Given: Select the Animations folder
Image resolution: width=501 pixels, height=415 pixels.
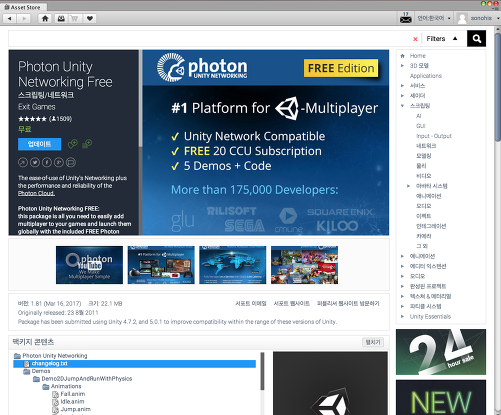Looking at the screenshot, I should point(66,386).
